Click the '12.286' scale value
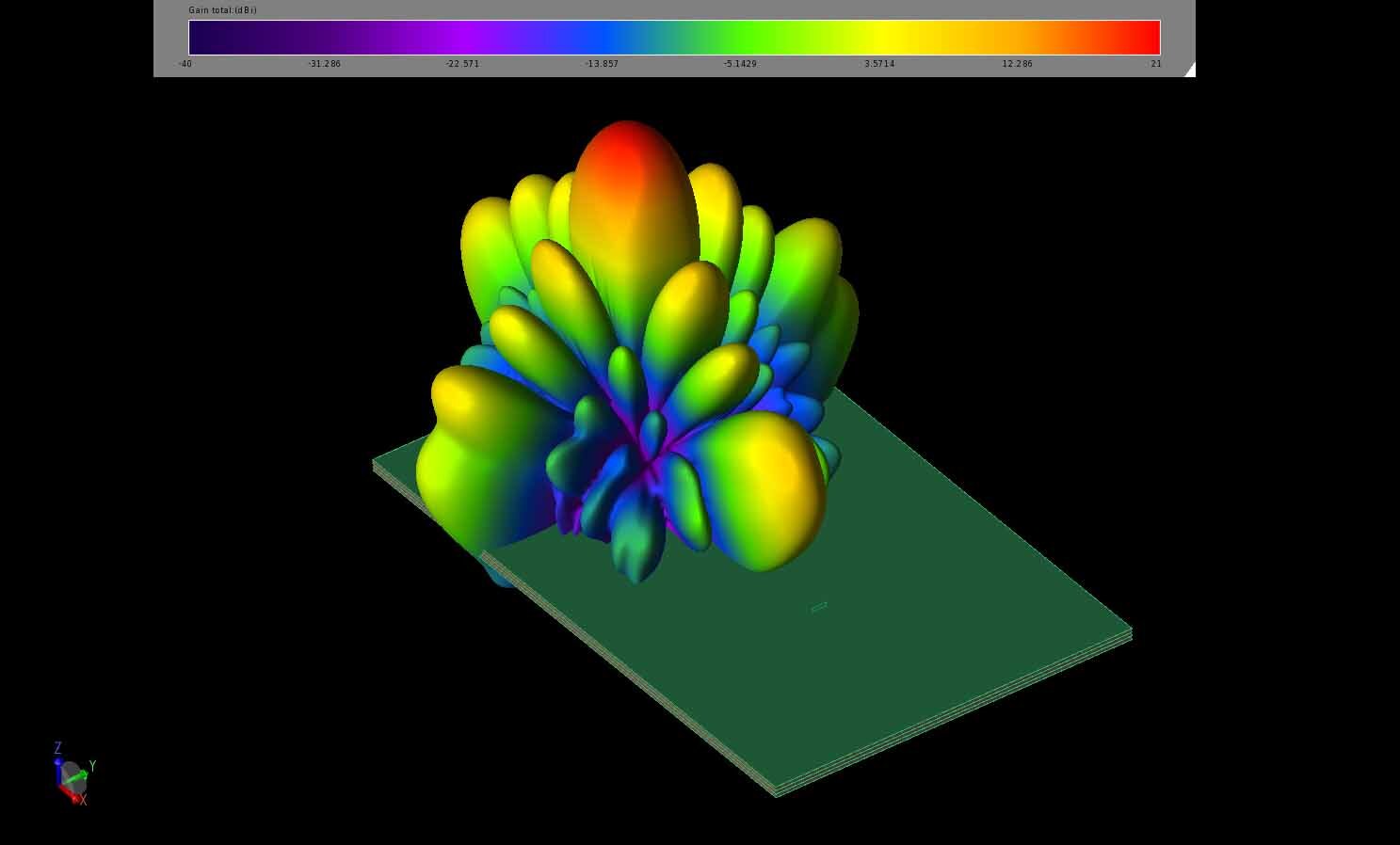Viewport: 1400px width, 845px height. [1018, 64]
